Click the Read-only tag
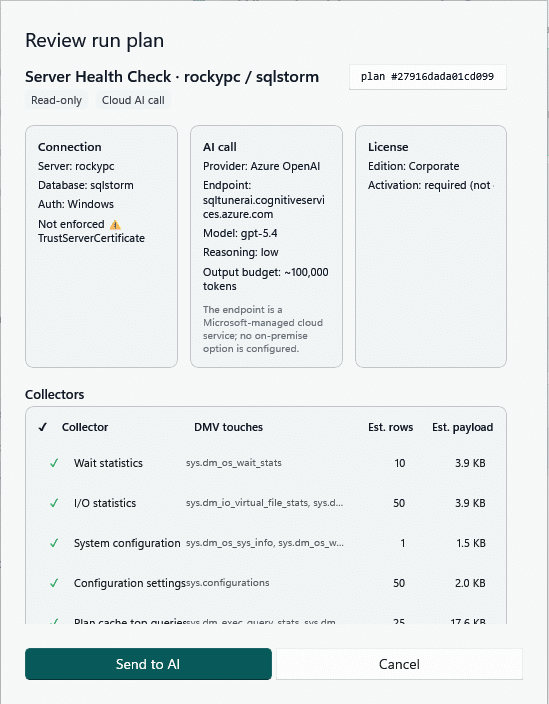This screenshot has width=549, height=704. (56, 100)
